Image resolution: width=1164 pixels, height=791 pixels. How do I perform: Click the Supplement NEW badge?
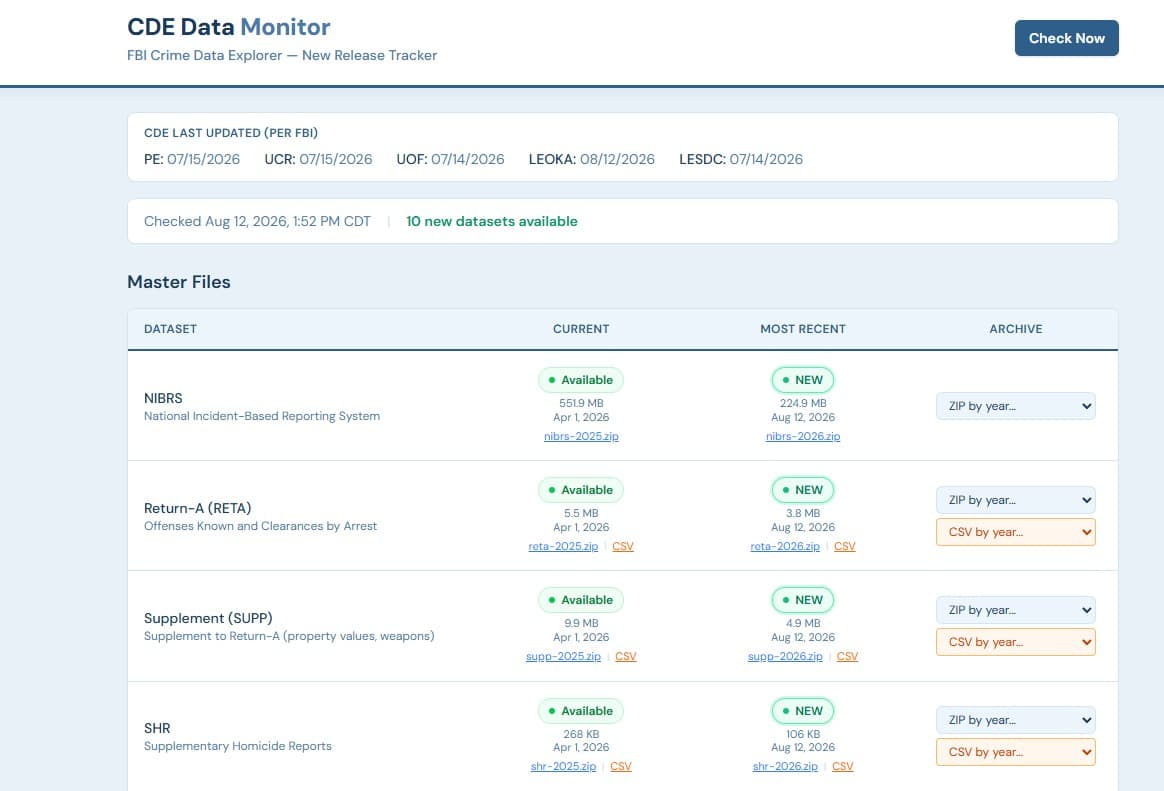pos(802,600)
